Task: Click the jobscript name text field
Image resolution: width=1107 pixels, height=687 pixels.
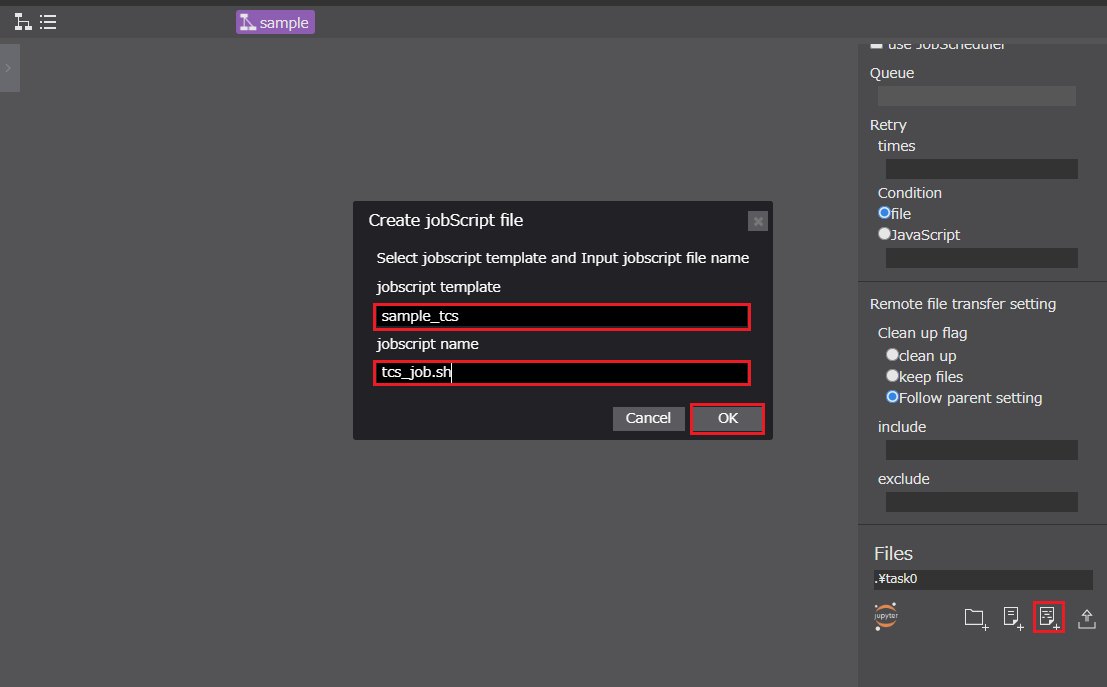Action: tap(561, 373)
